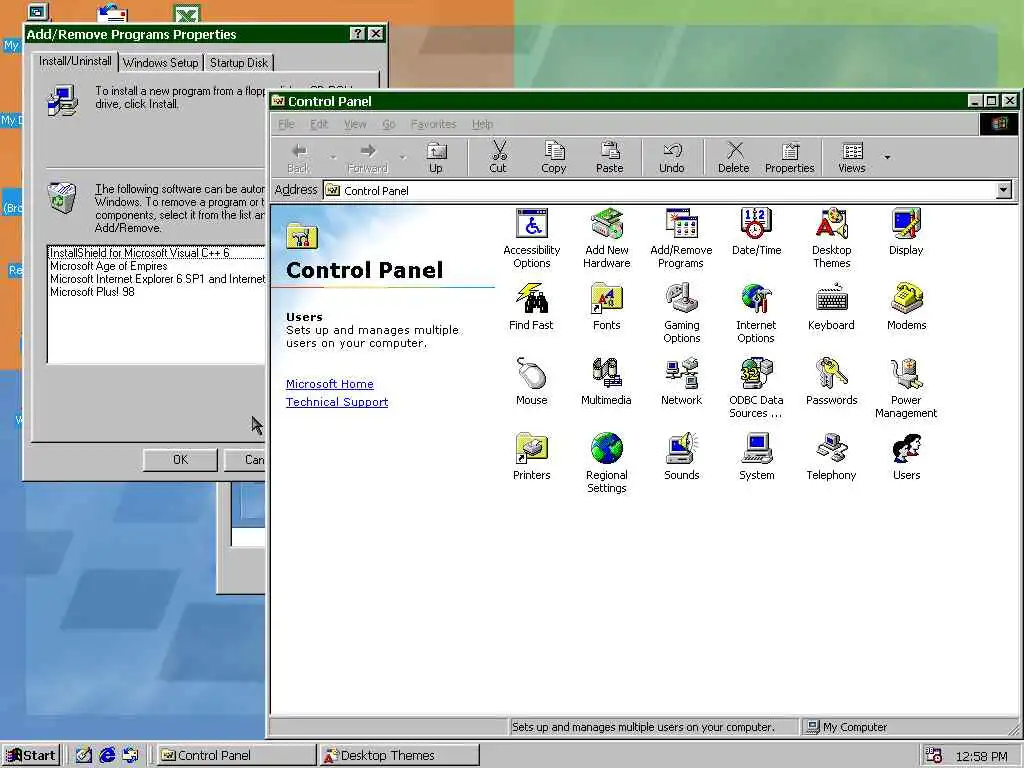The width and height of the screenshot is (1024, 768).
Task: Follow the Microsoft Home link
Action: [330, 384]
